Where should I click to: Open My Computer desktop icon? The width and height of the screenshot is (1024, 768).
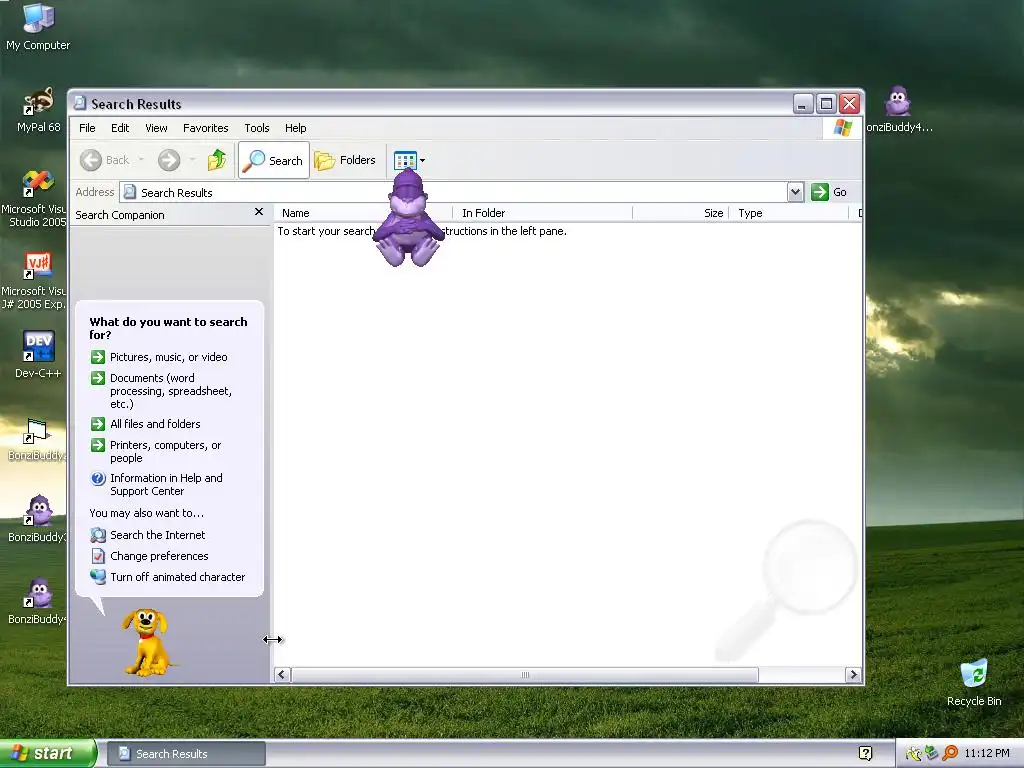pos(38,26)
